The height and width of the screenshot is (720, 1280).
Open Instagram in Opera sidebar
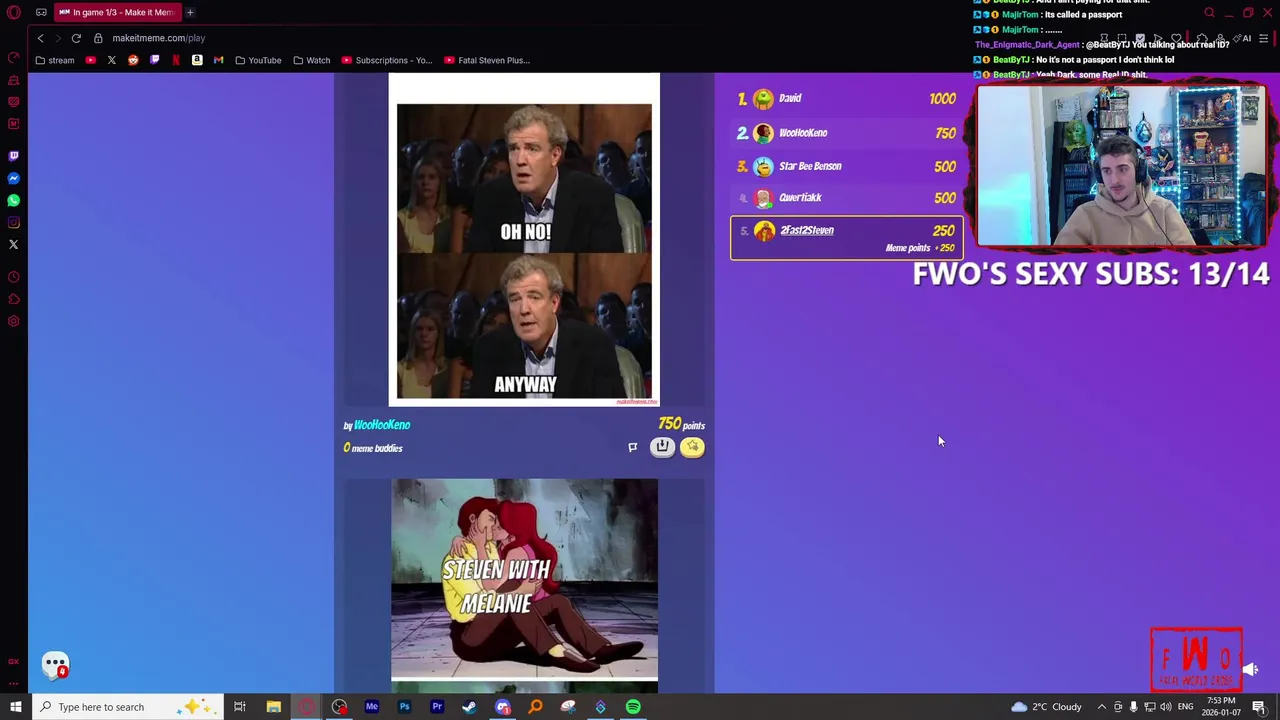tap(14, 222)
